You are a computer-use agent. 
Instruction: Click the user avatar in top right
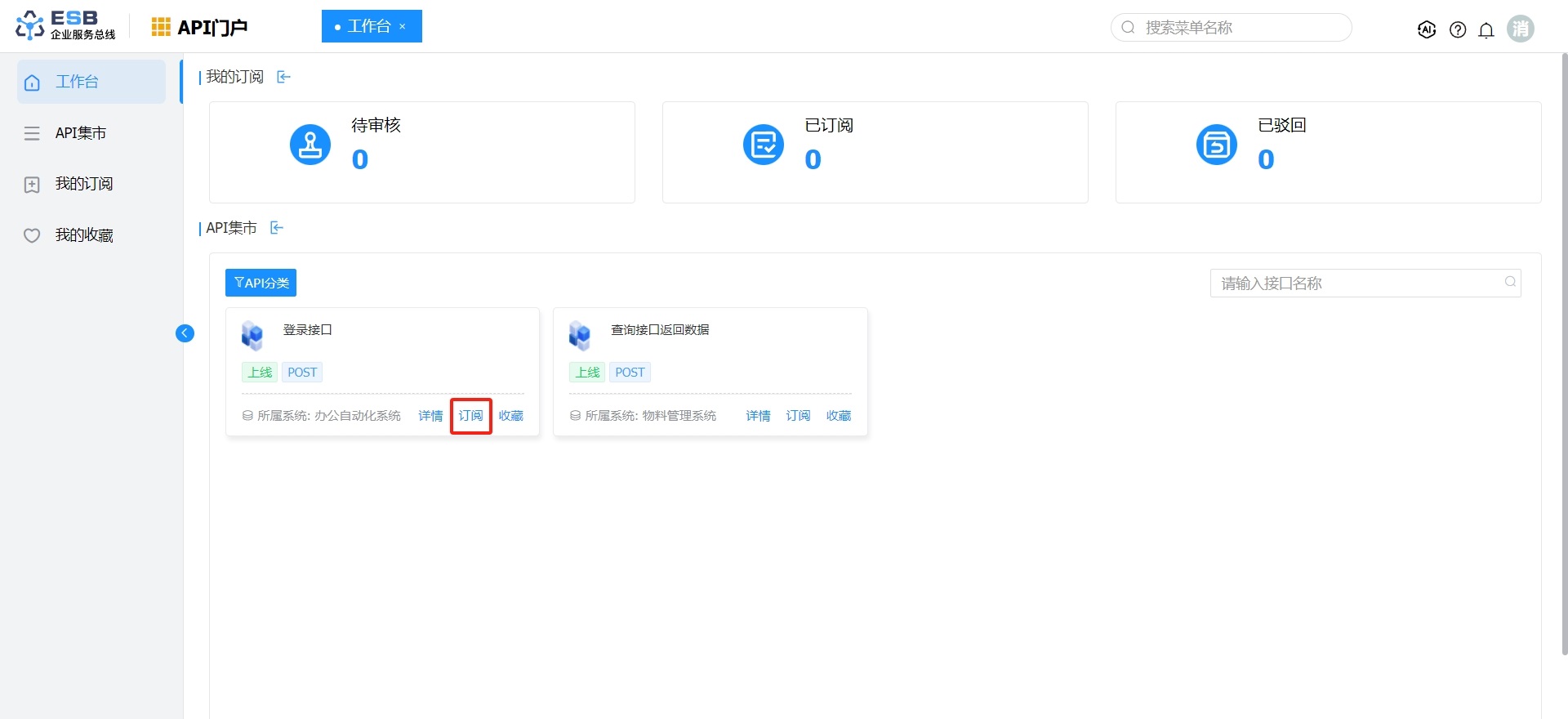(1520, 29)
